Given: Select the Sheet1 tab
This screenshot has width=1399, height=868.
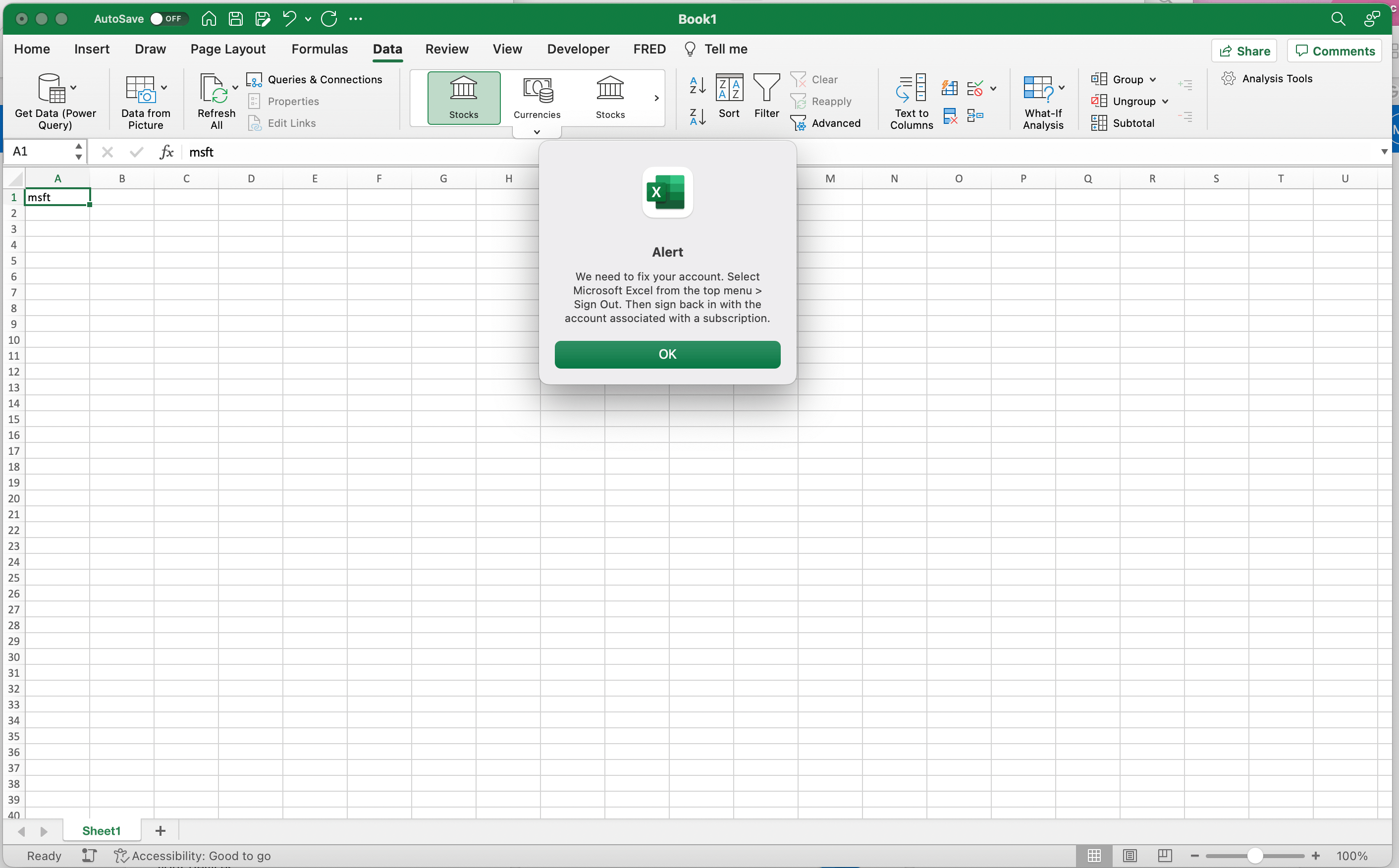Looking at the screenshot, I should (101, 831).
